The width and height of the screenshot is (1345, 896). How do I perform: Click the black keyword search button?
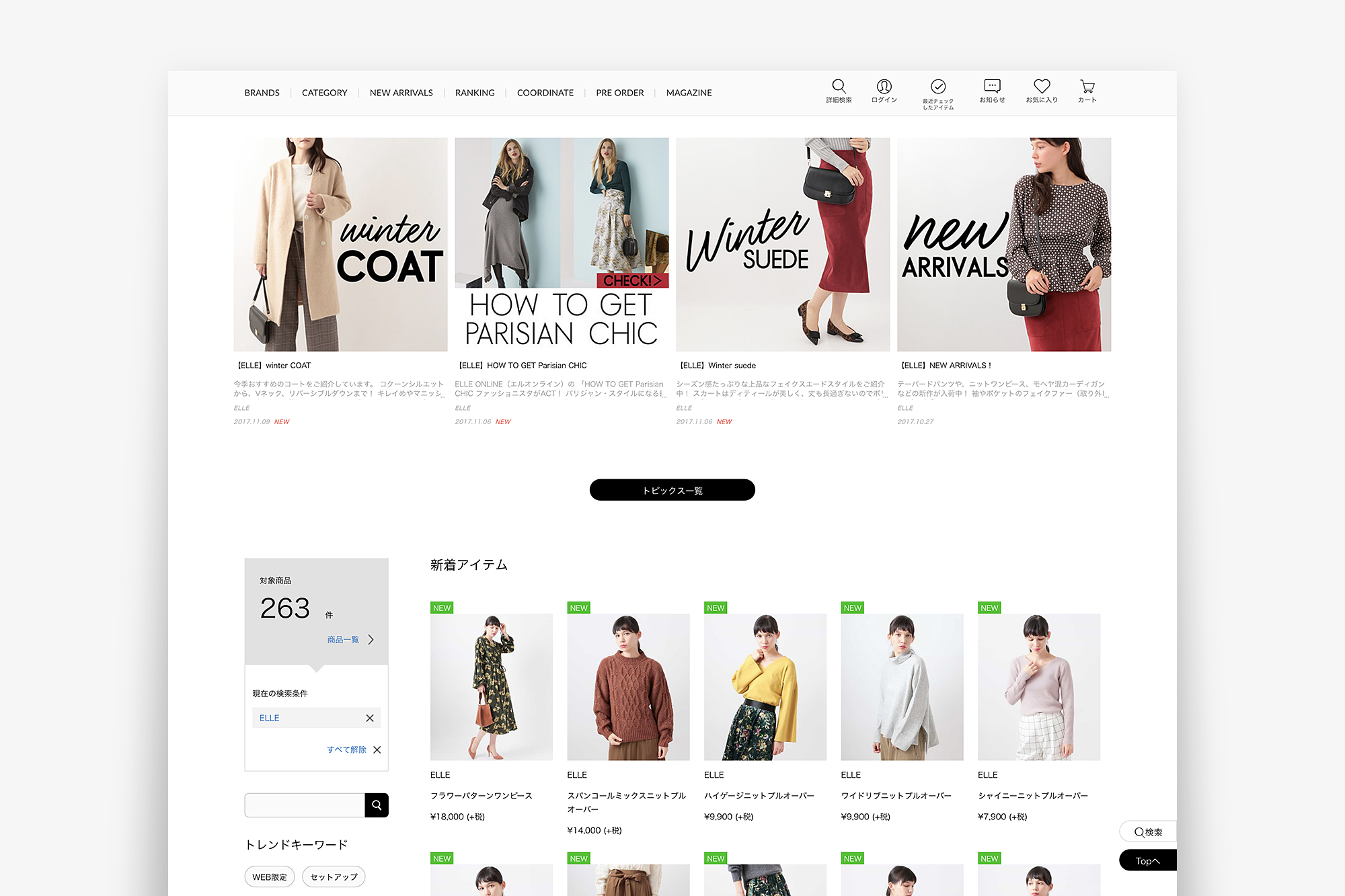click(x=377, y=805)
